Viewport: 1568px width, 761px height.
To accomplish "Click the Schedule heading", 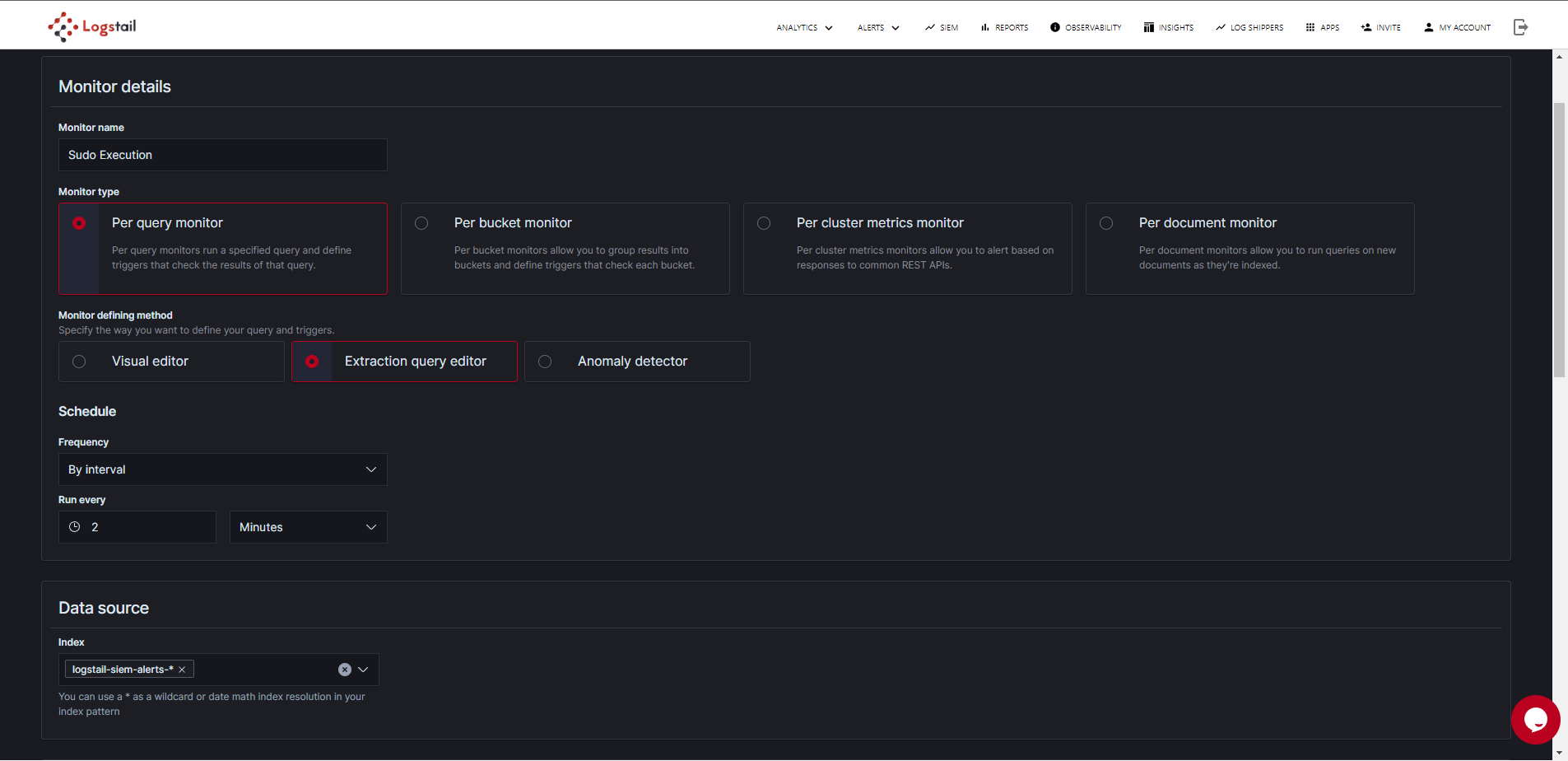I will [87, 411].
